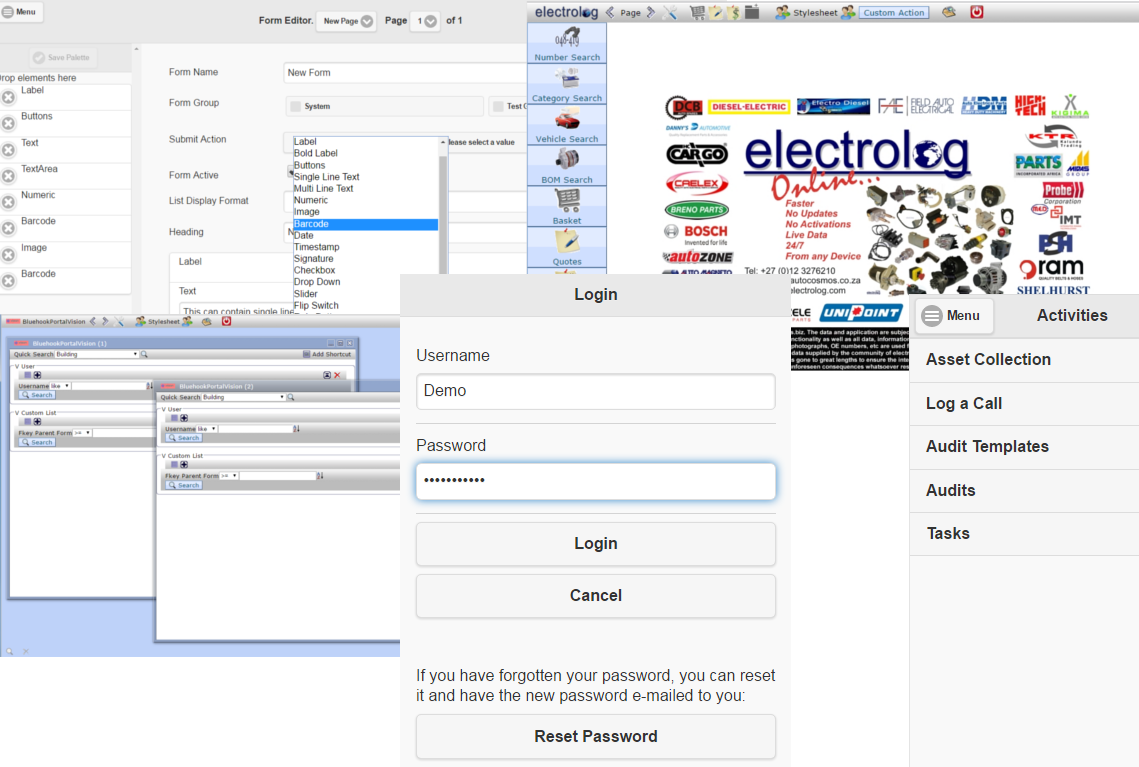1139x767 pixels.
Task: Click the Save Palette button
Action: [x=61, y=57]
